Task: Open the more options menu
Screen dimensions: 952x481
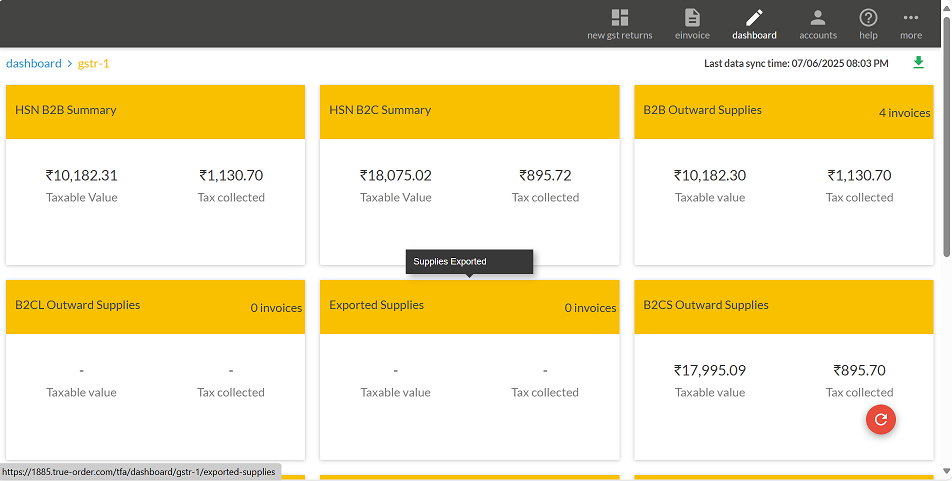Action: coord(910,18)
